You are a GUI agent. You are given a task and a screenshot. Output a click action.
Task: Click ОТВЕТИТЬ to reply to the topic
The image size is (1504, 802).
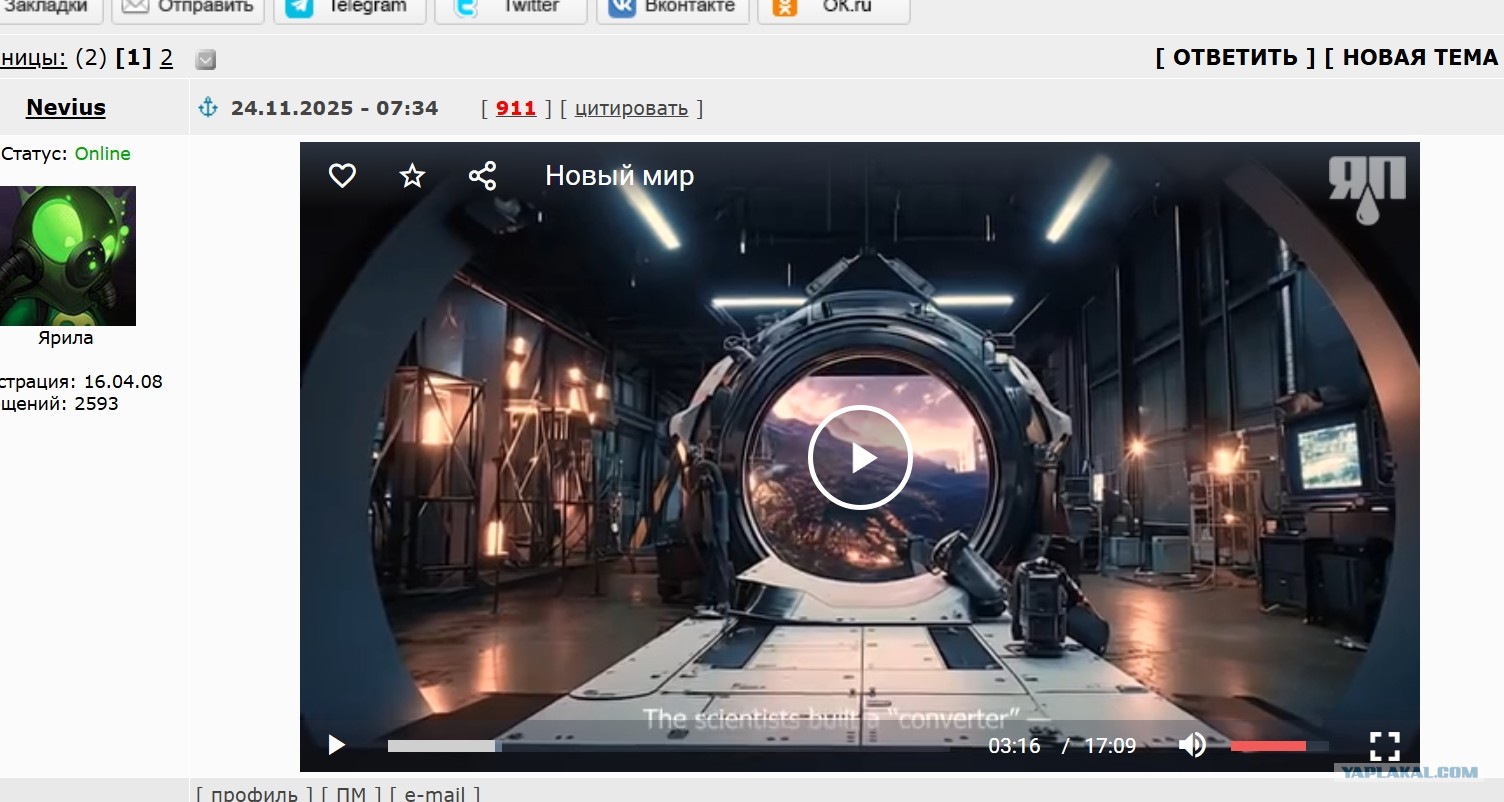(1235, 58)
